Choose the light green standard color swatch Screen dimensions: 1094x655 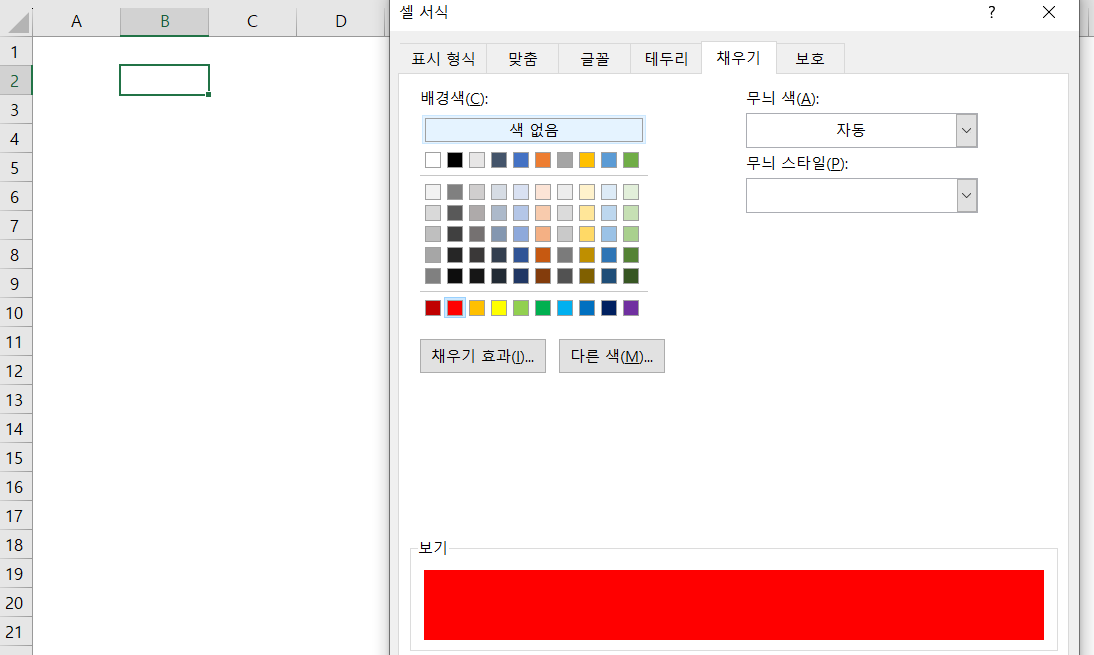[x=521, y=308]
